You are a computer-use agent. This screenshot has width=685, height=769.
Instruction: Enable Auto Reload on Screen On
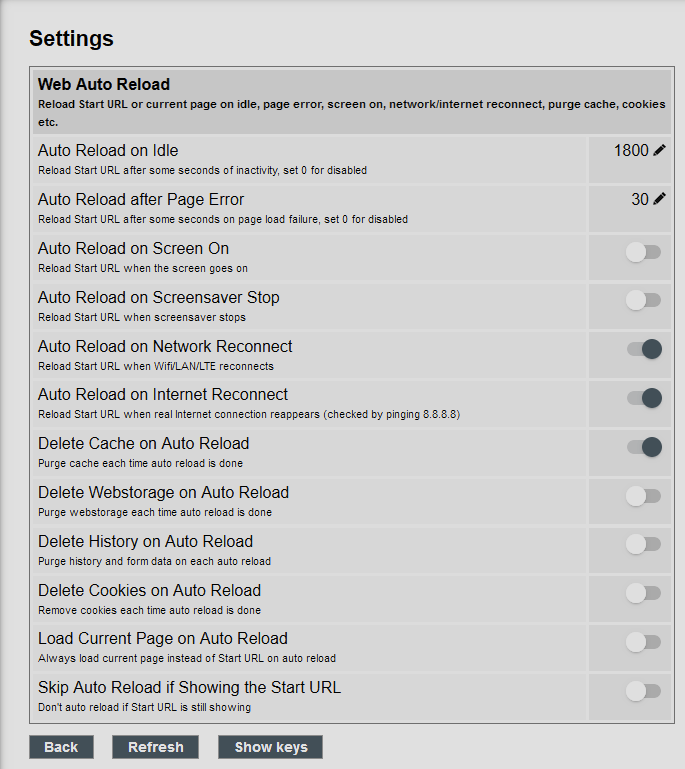[x=643, y=252]
